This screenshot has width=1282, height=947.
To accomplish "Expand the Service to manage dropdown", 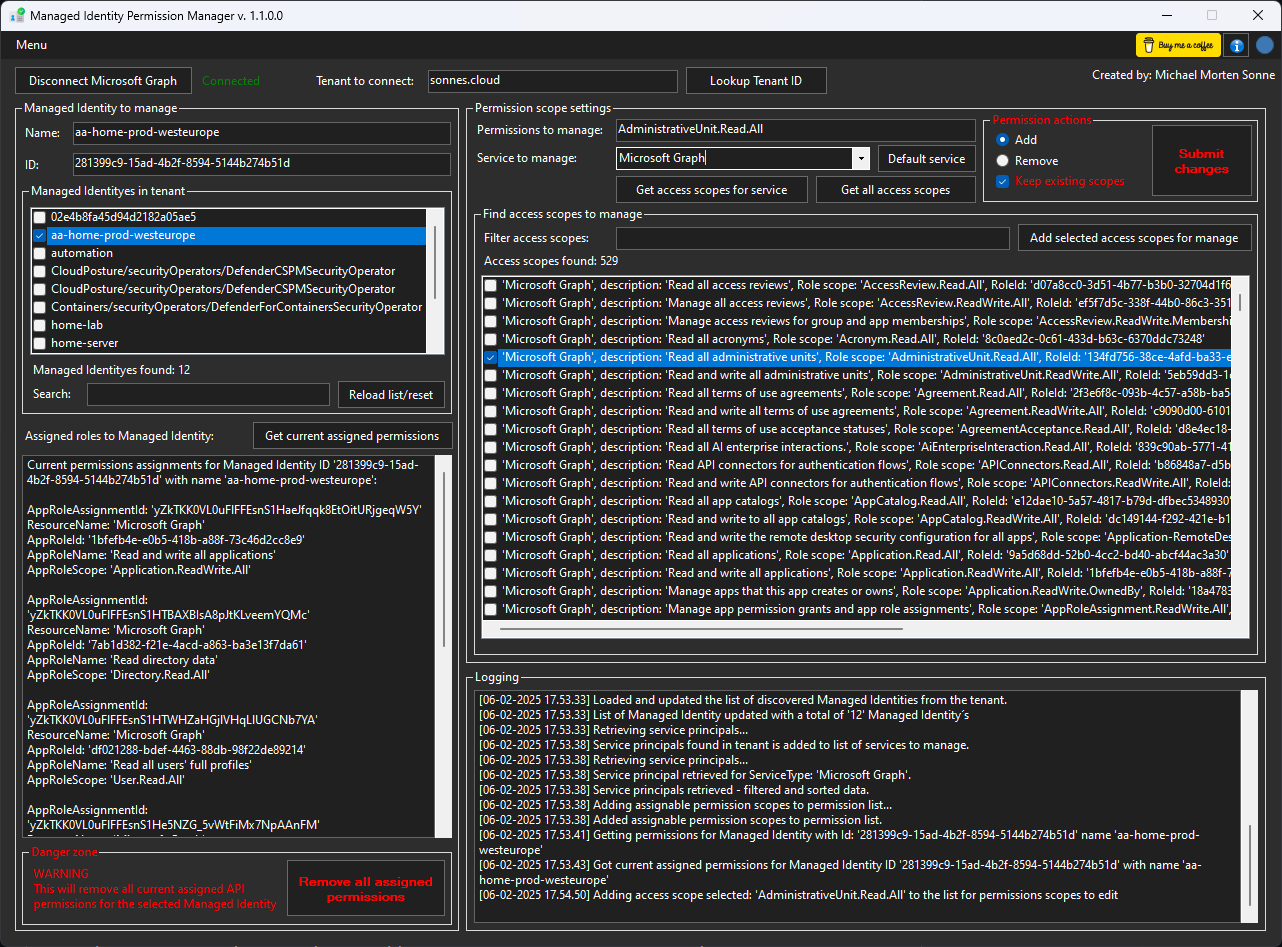I will 860,158.
